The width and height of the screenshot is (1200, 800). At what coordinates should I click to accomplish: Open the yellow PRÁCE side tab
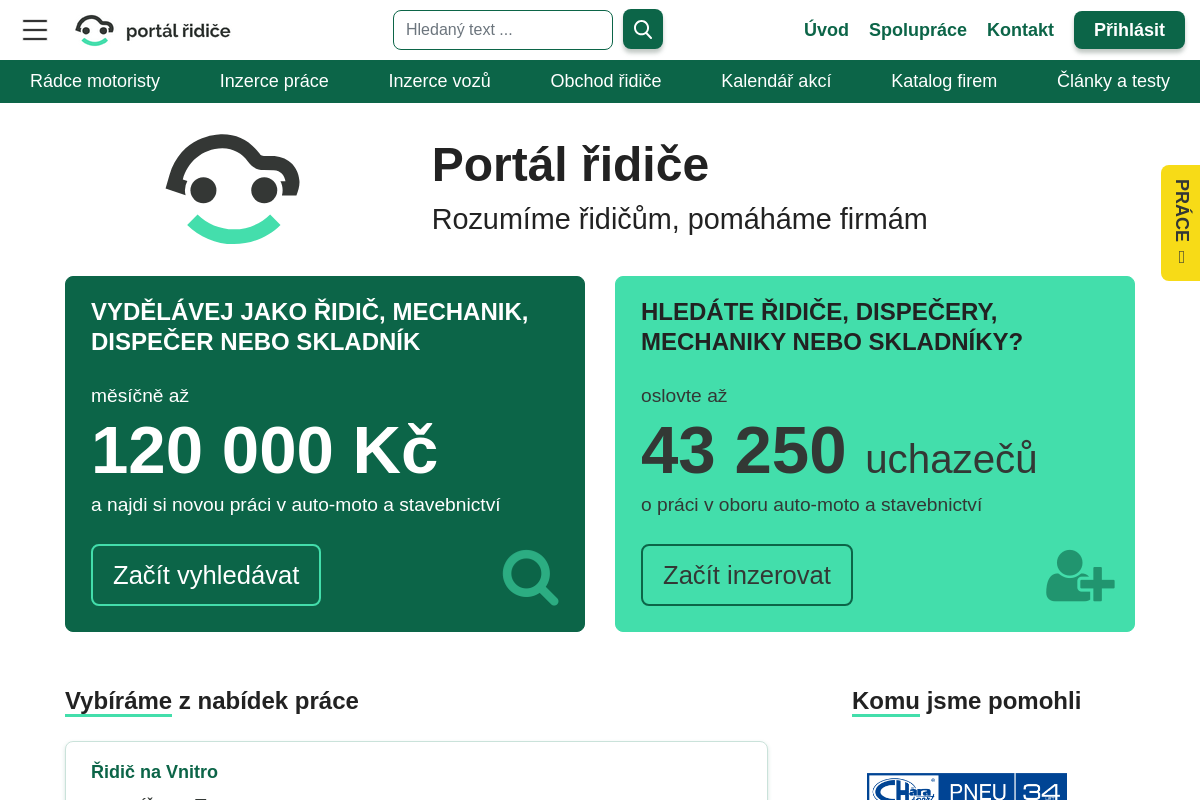click(1183, 222)
